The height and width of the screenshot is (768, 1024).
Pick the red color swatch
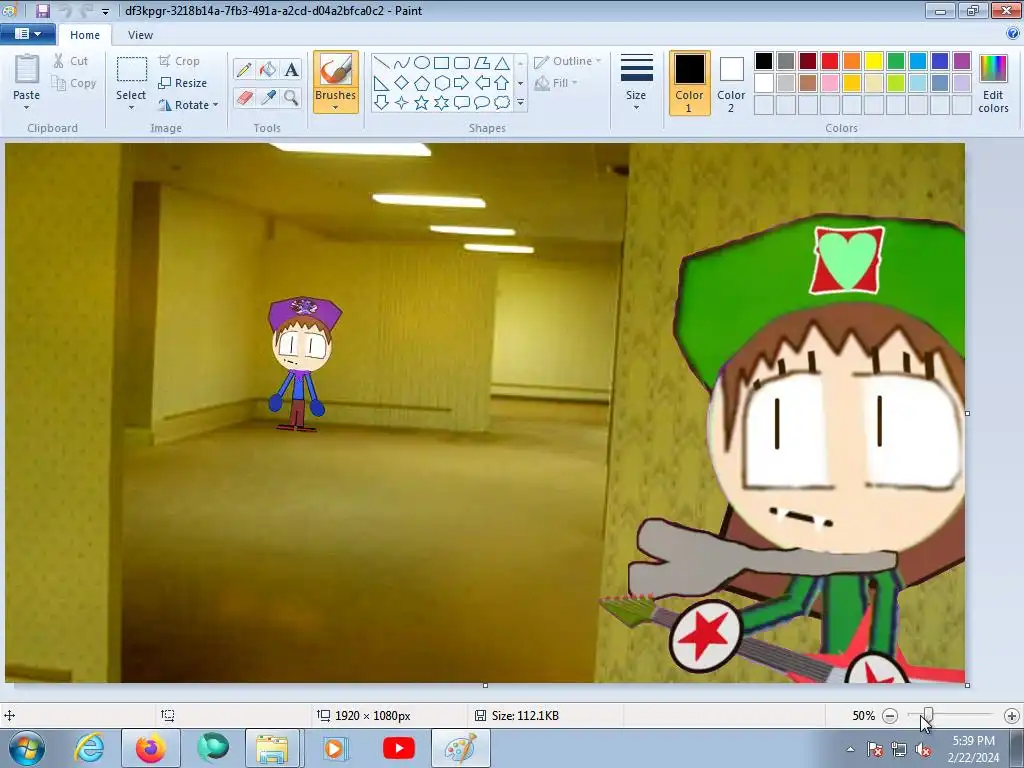[x=830, y=61]
